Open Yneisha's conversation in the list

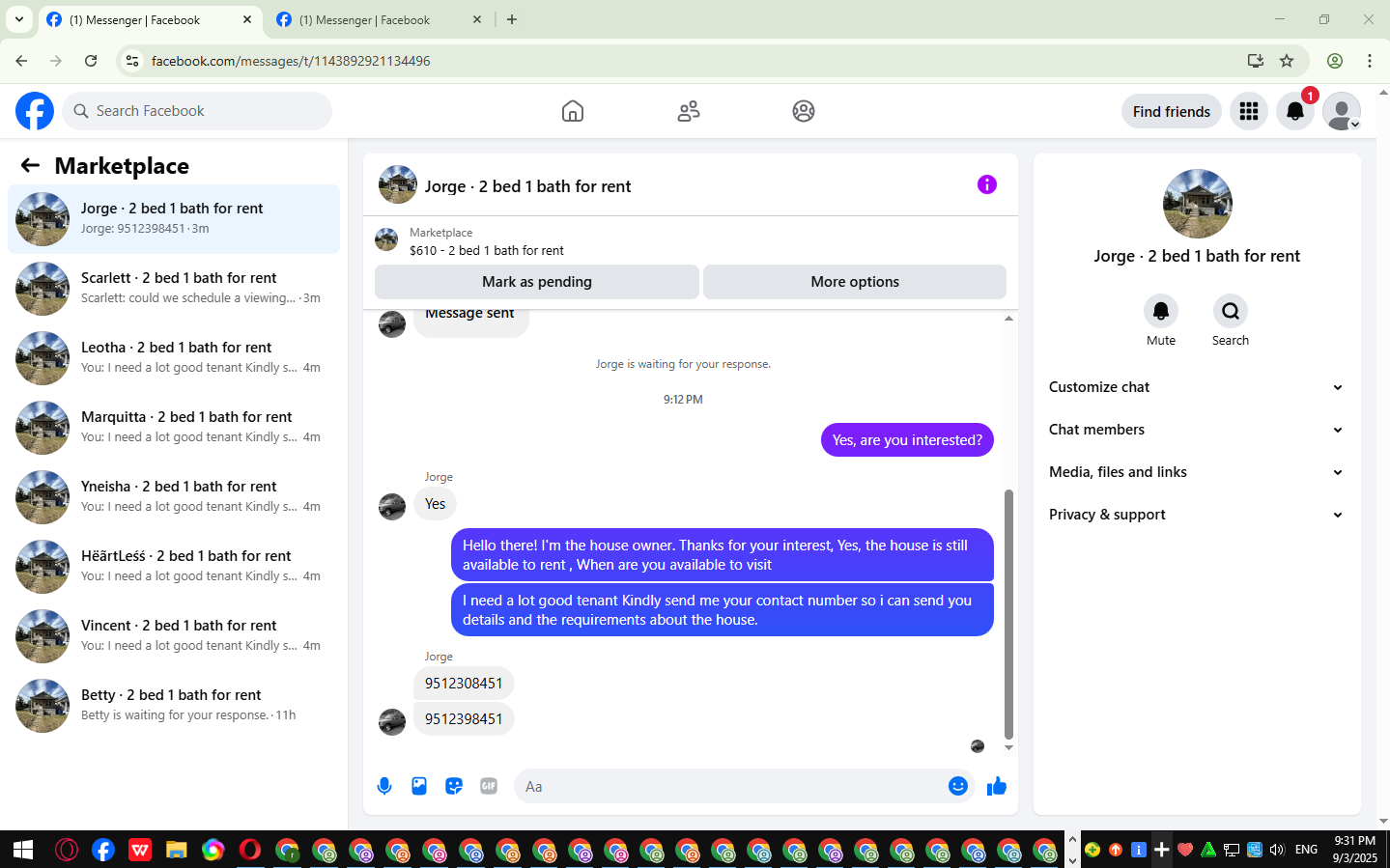174,497
